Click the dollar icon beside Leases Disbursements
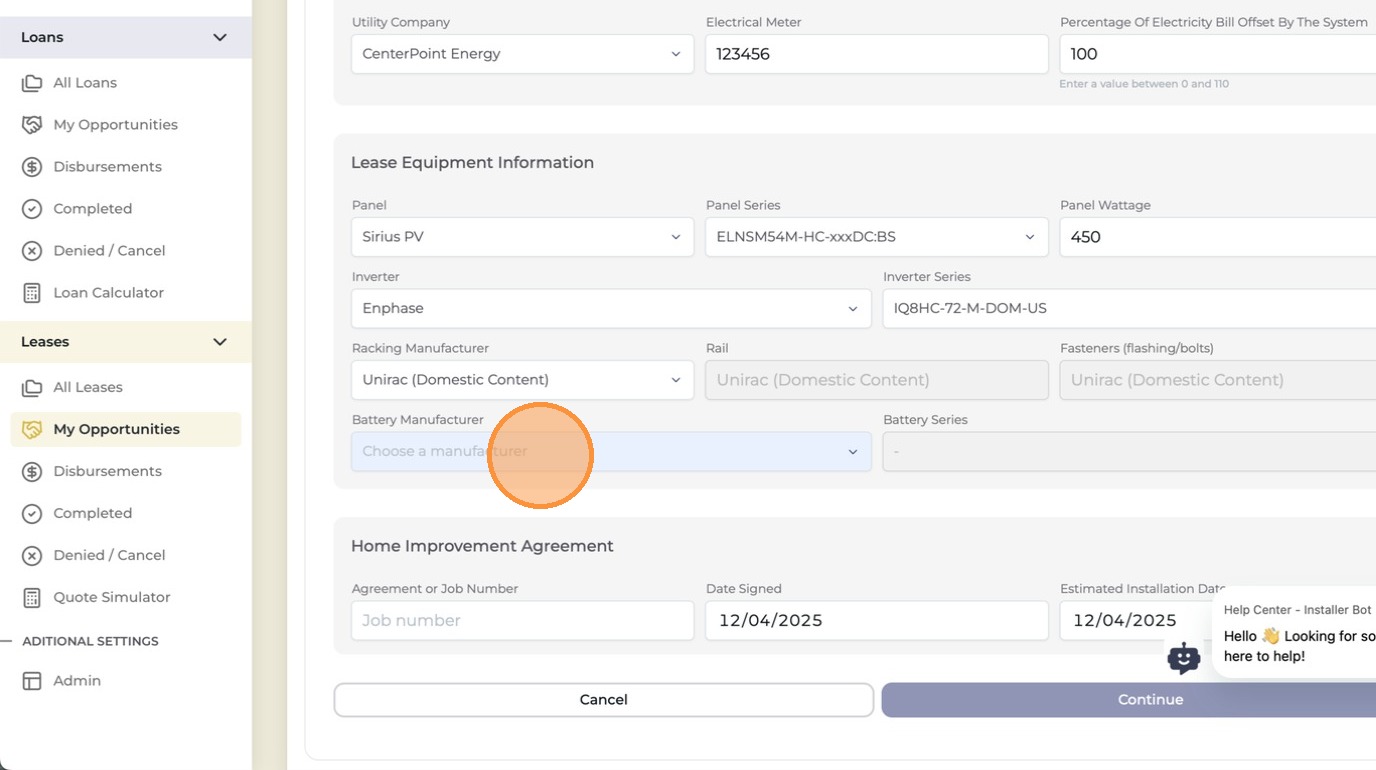Viewport: 1376px width, 770px height. (32, 471)
